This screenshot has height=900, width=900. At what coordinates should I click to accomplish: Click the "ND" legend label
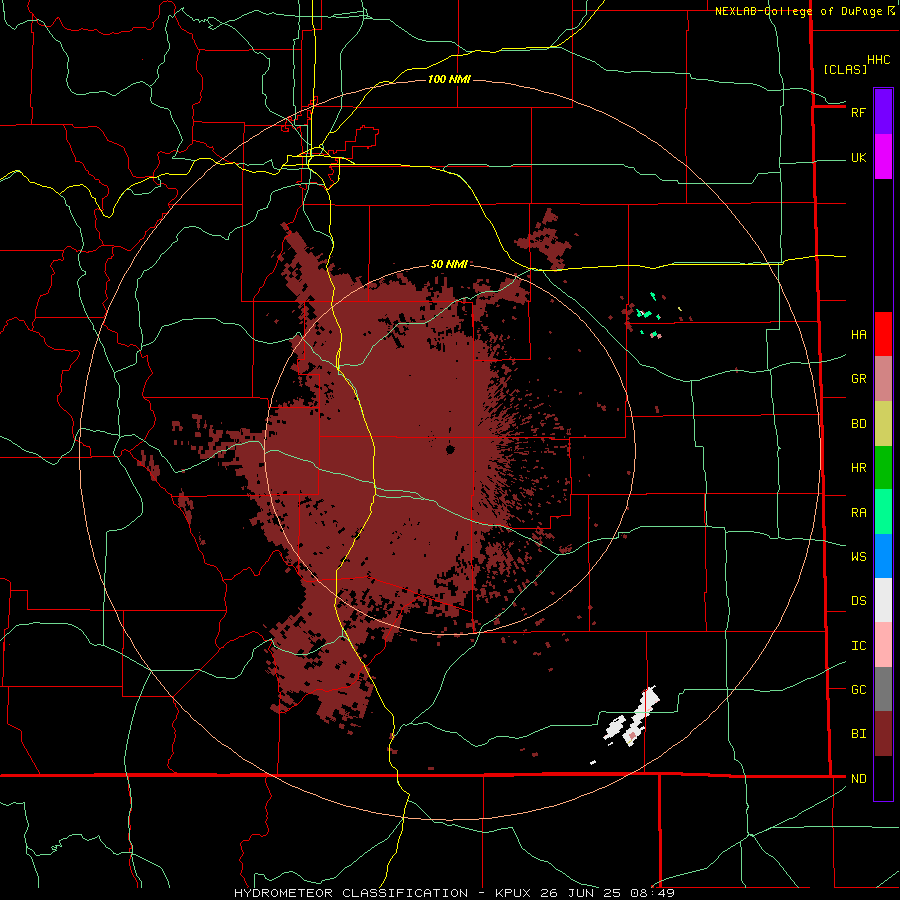click(858, 779)
